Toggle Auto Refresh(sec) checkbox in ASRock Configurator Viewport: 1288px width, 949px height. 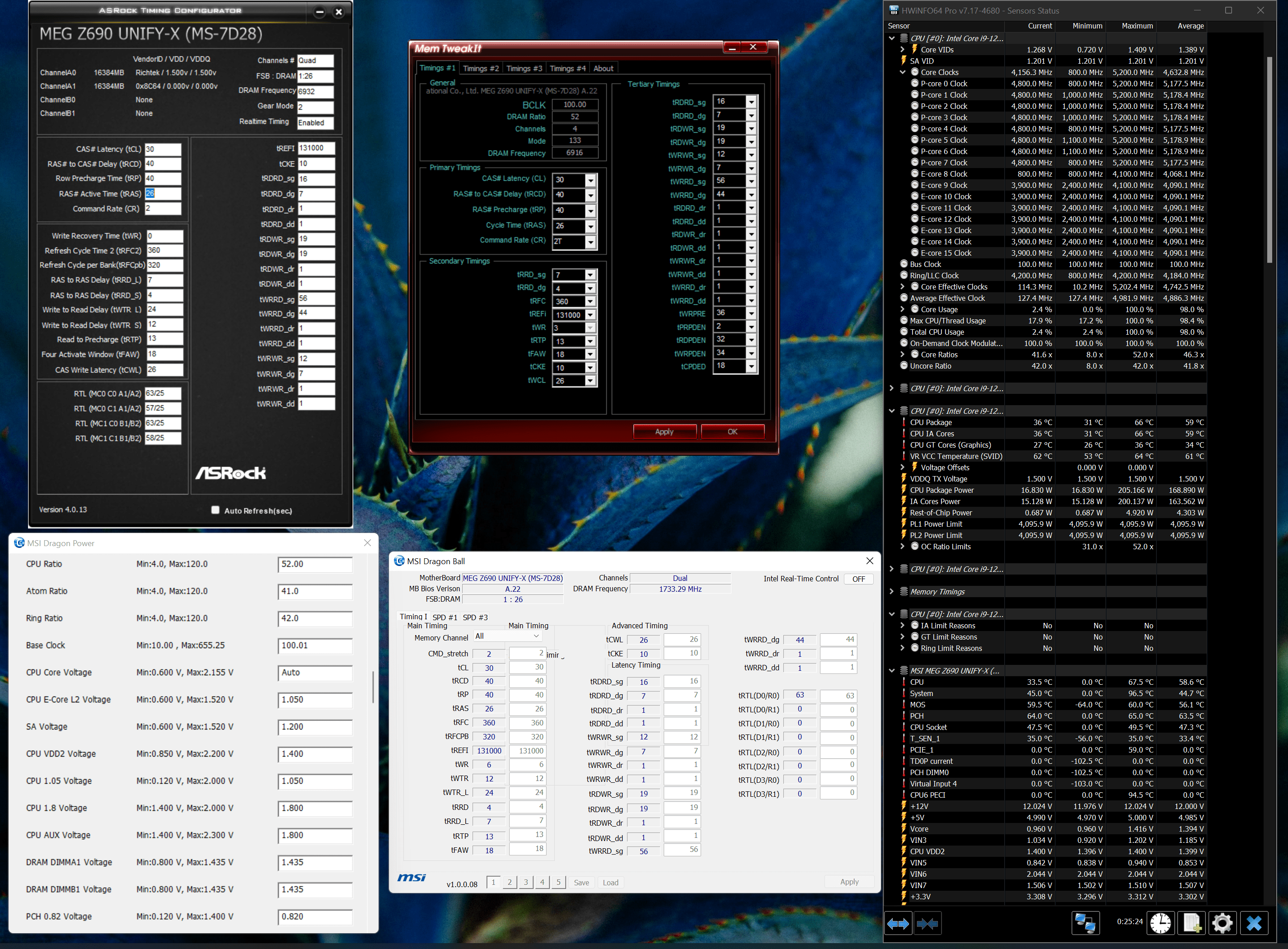coord(215,510)
